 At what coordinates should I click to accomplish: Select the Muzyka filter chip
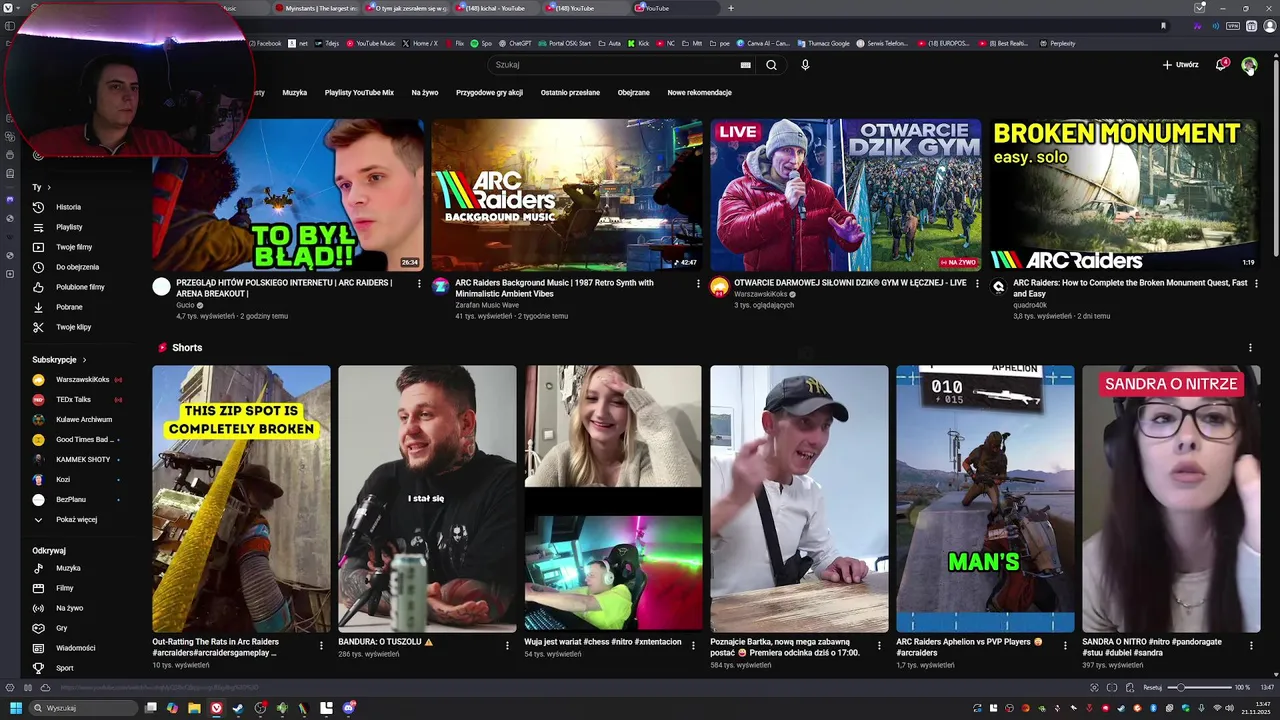(x=295, y=93)
